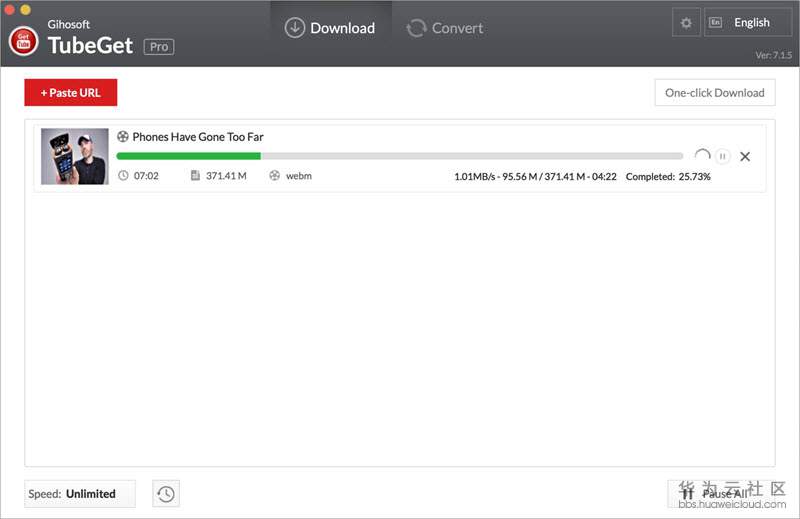Click the duration clock icon
This screenshot has width=800, height=519.
[x=124, y=176]
